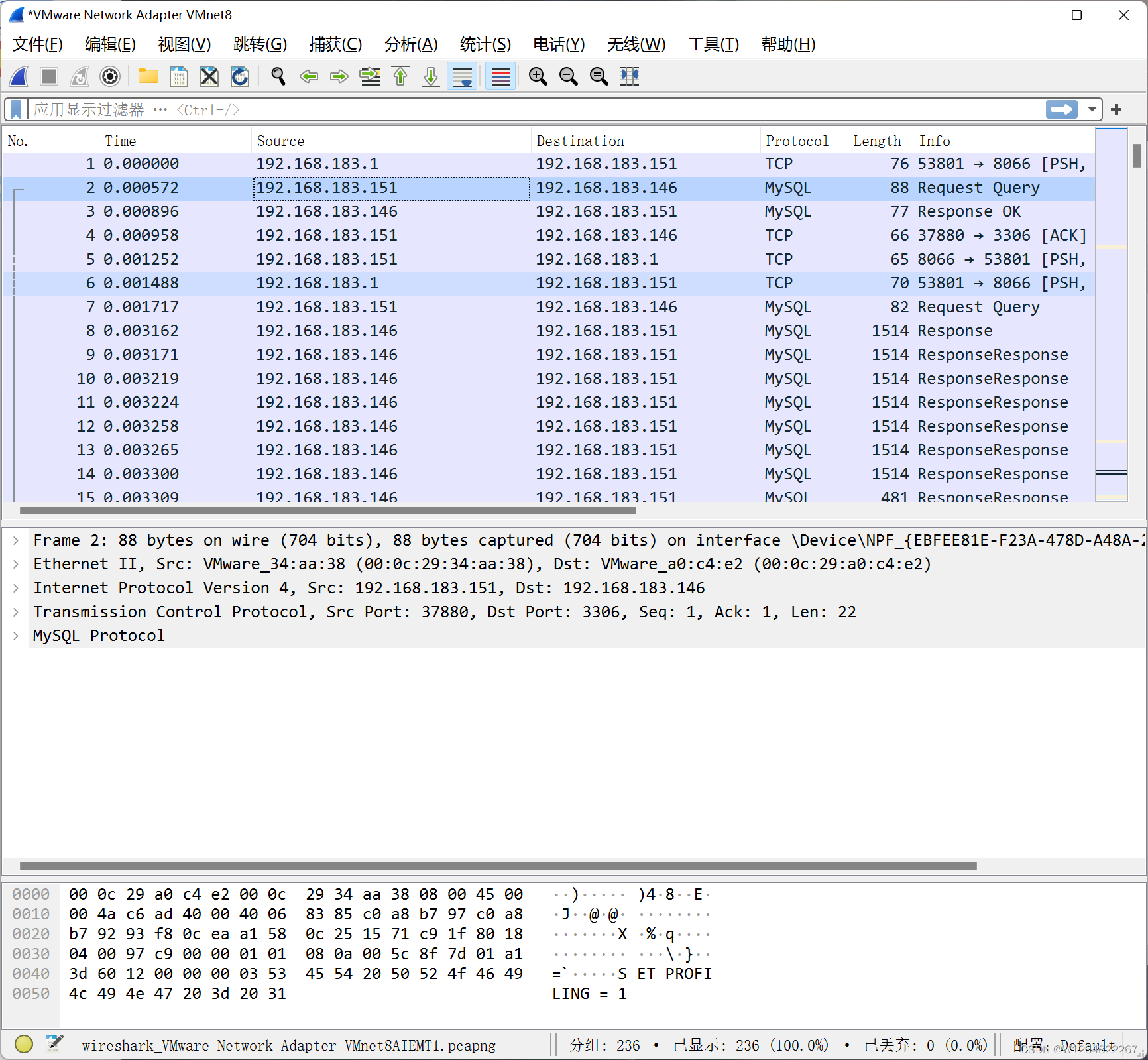The width and height of the screenshot is (1148, 1060).
Task: Jump to the last packet
Action: pyautogui.click(x=430, y=76)
